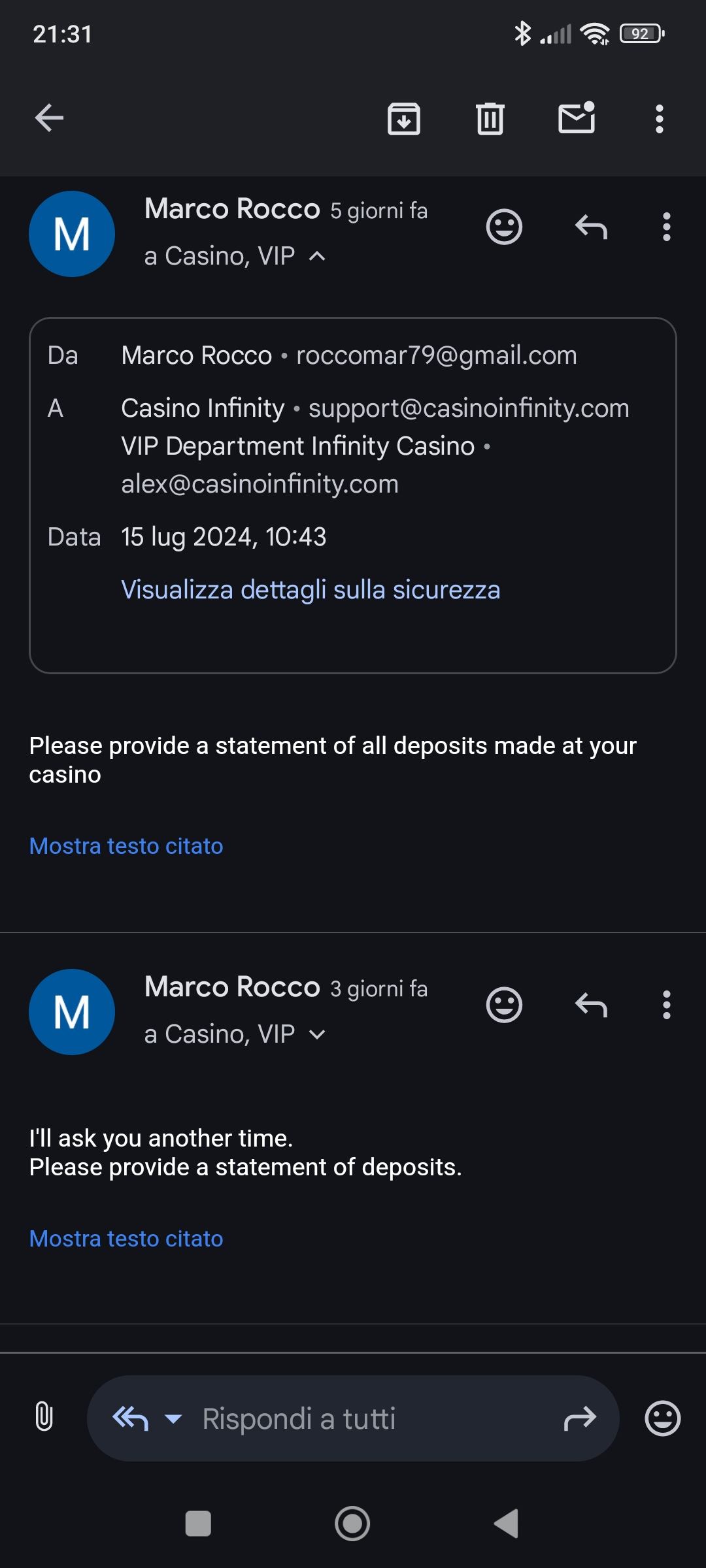The image size is (706, 1568).
Task: Add emoji reaction to second message
Action: [x=504, y=1005]
